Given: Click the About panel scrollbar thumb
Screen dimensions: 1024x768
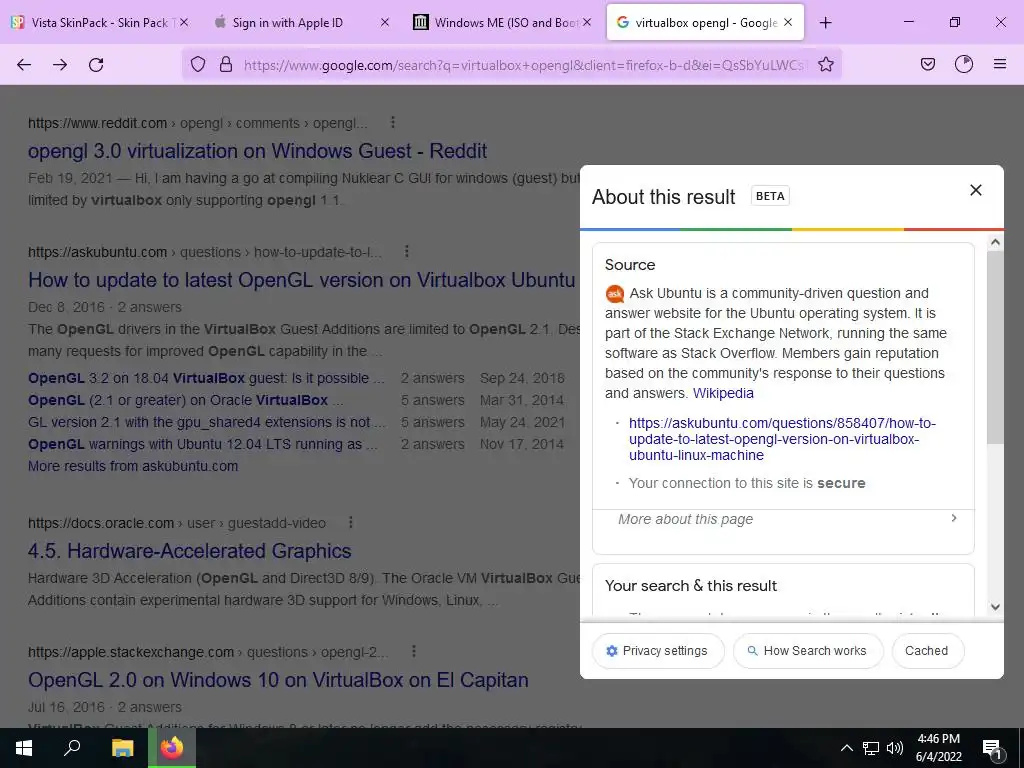Looking at the screenshot, I should click(995, 346).
